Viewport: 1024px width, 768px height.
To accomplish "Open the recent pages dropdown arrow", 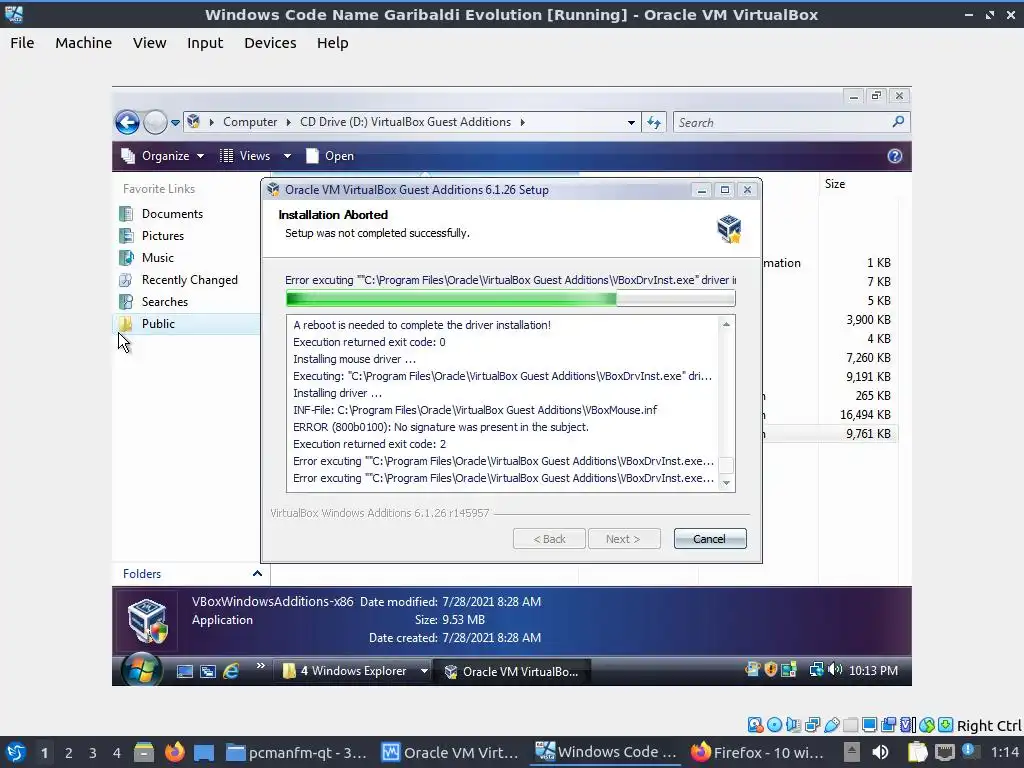I will pyautogui.click(x=175, y=123).
